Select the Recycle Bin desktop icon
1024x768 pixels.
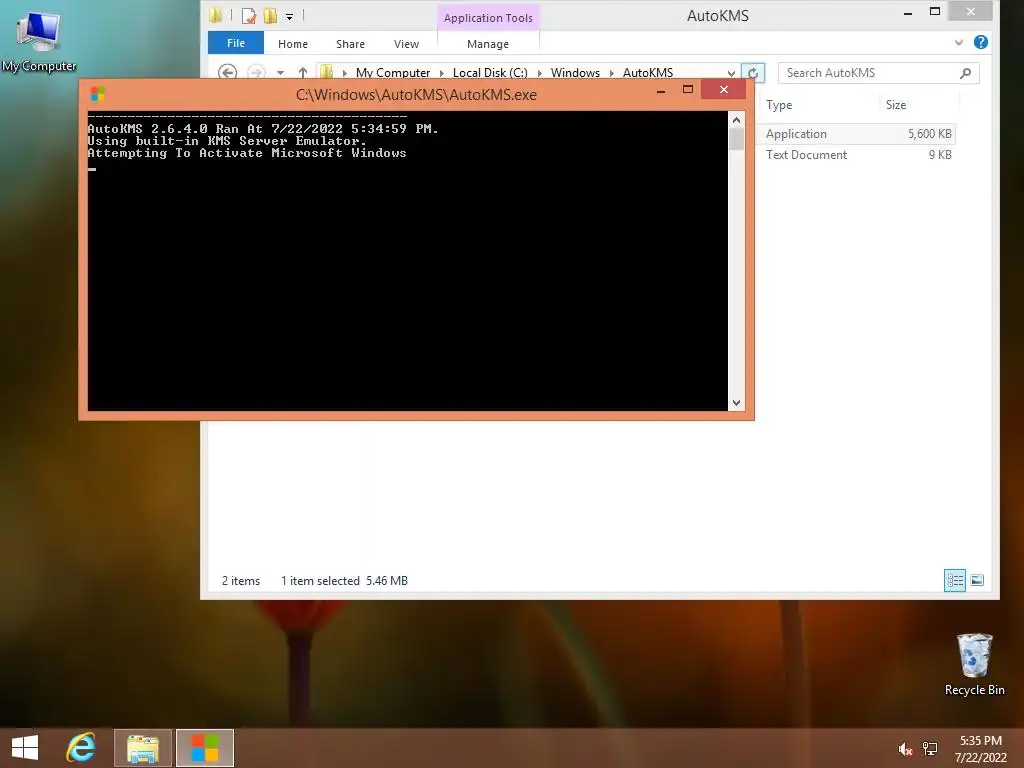pyautogui.click(x=974, y=665)
